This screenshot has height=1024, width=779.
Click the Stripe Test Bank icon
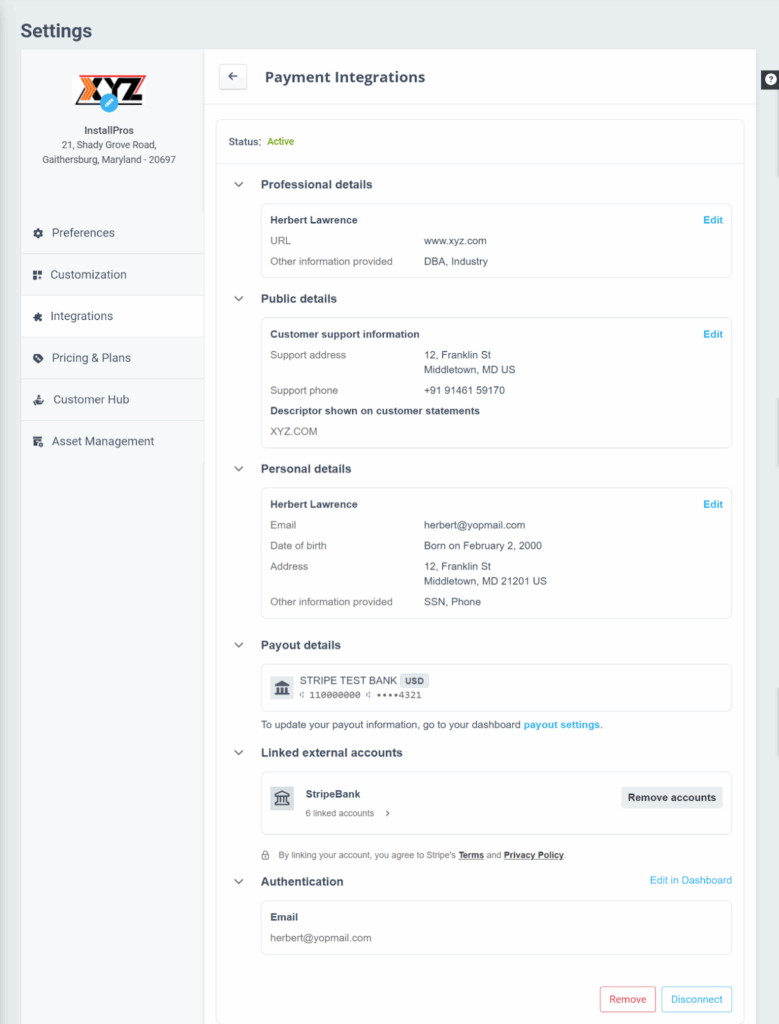[x=282, y=688]
